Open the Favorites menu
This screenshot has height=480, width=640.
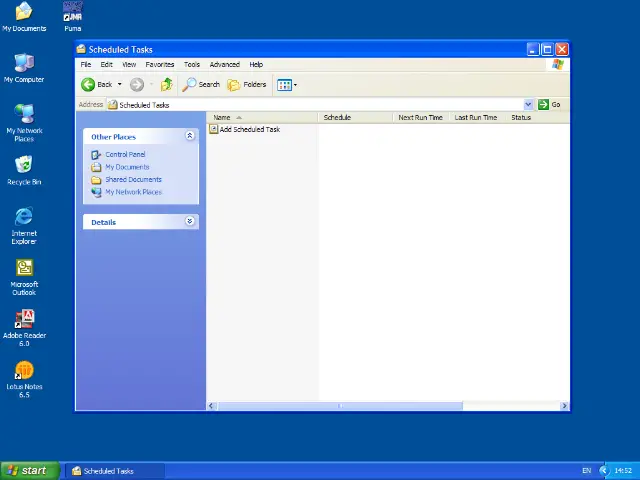160,64
